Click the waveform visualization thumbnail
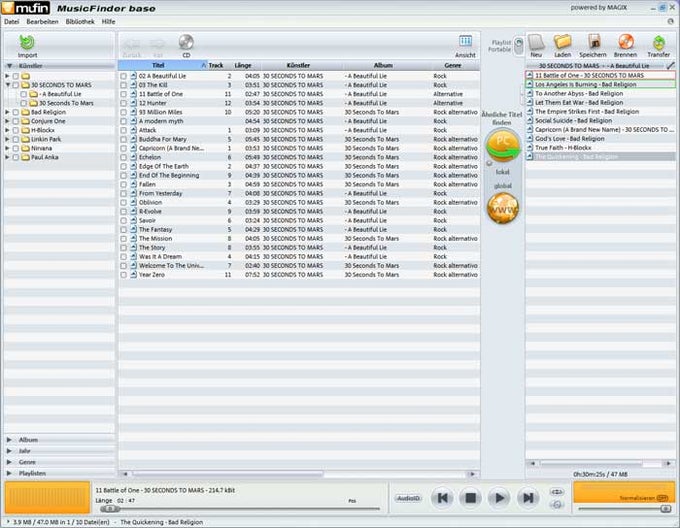The width and height of the screenshot is (680, 528). pos(47,498)
